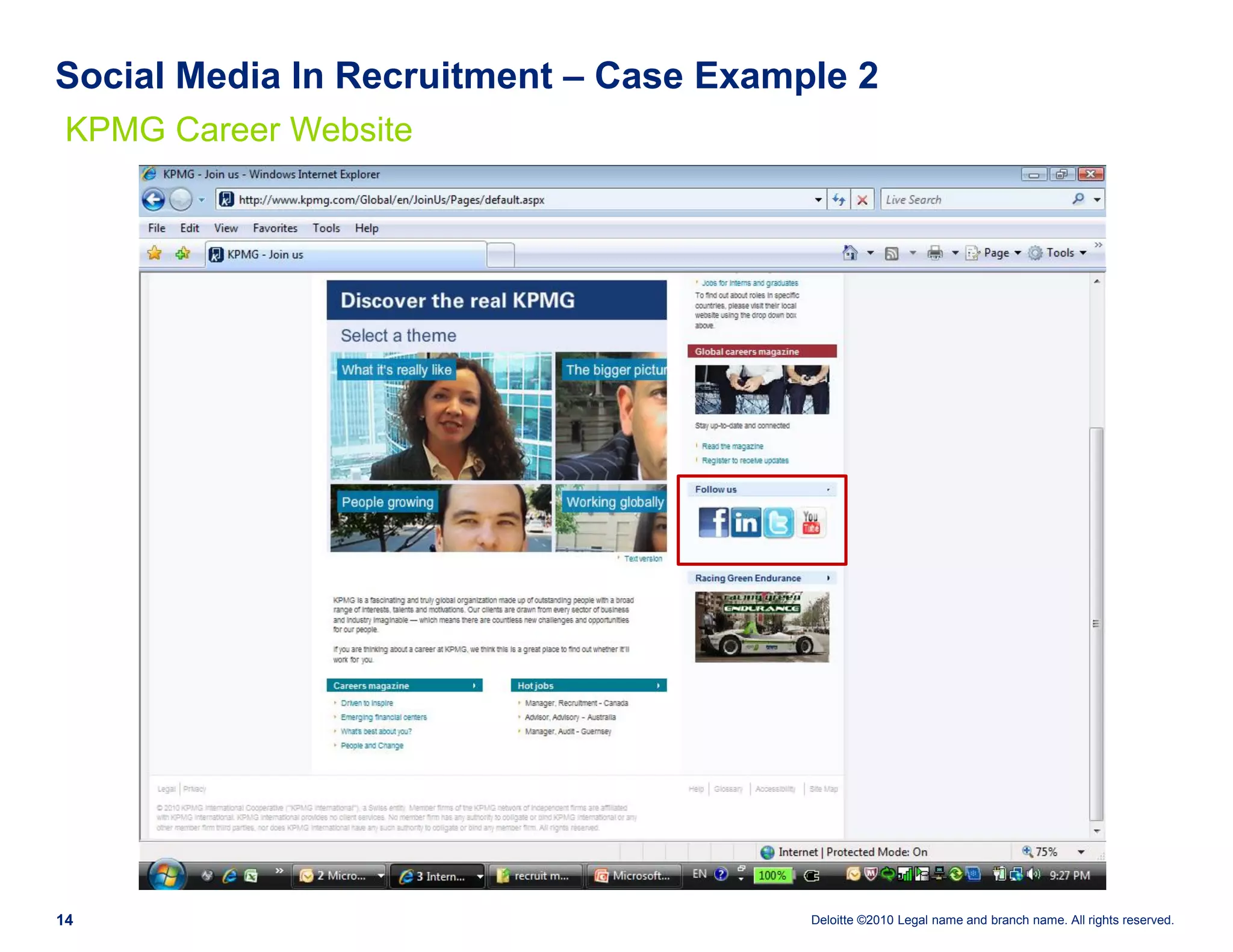Click the Print icon in command bar
This screenshot has width=1233, height=952.
[935, 253]
